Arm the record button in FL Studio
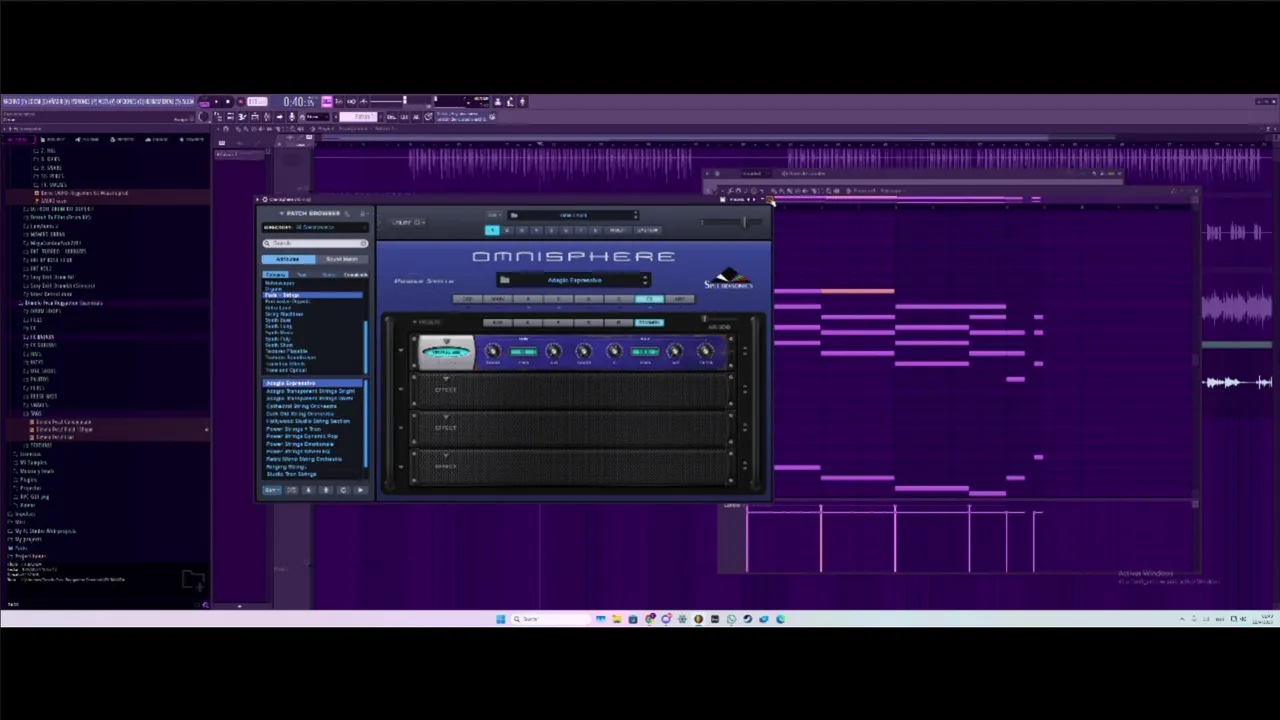The image size is (1280, 720). click(241, 101)
